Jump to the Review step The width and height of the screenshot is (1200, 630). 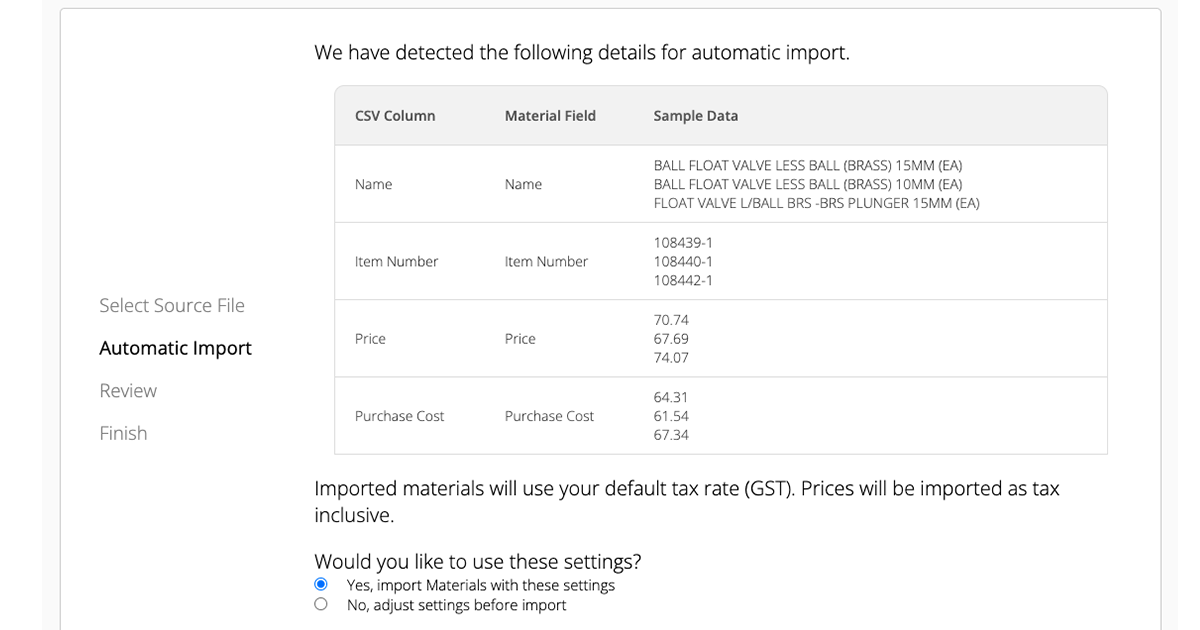[128, 390]
